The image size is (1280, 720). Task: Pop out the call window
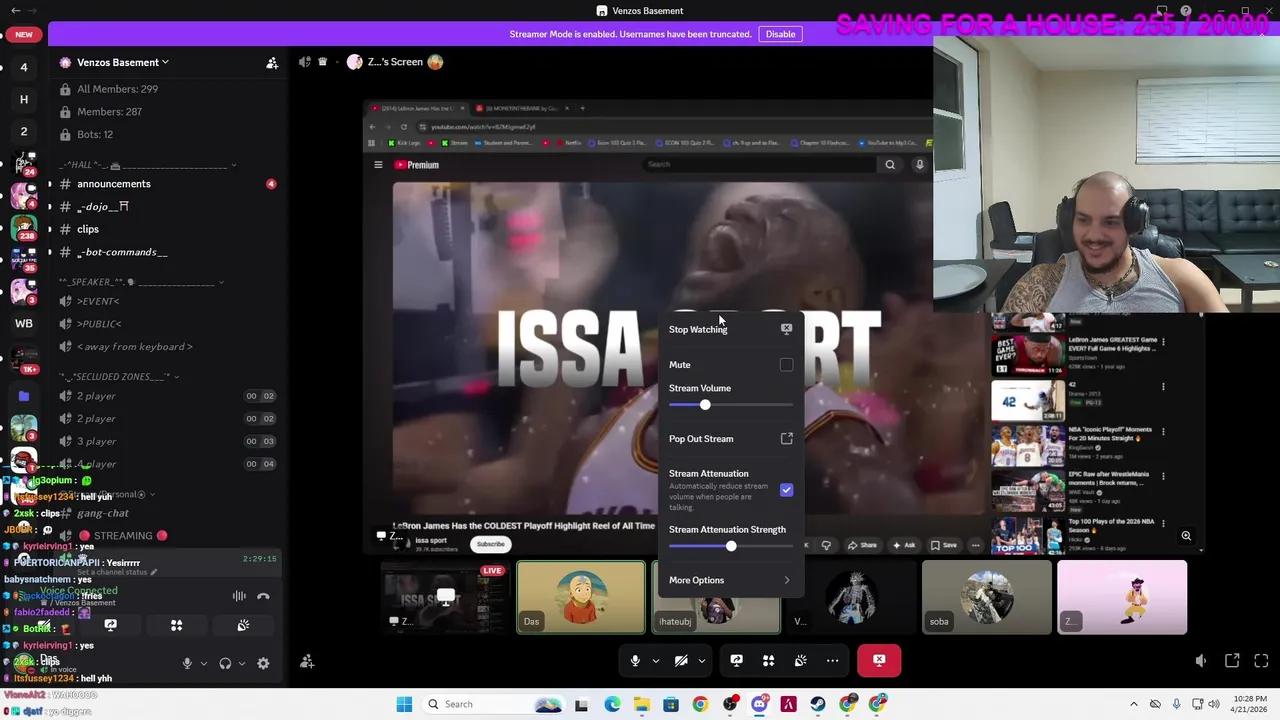1232,660
